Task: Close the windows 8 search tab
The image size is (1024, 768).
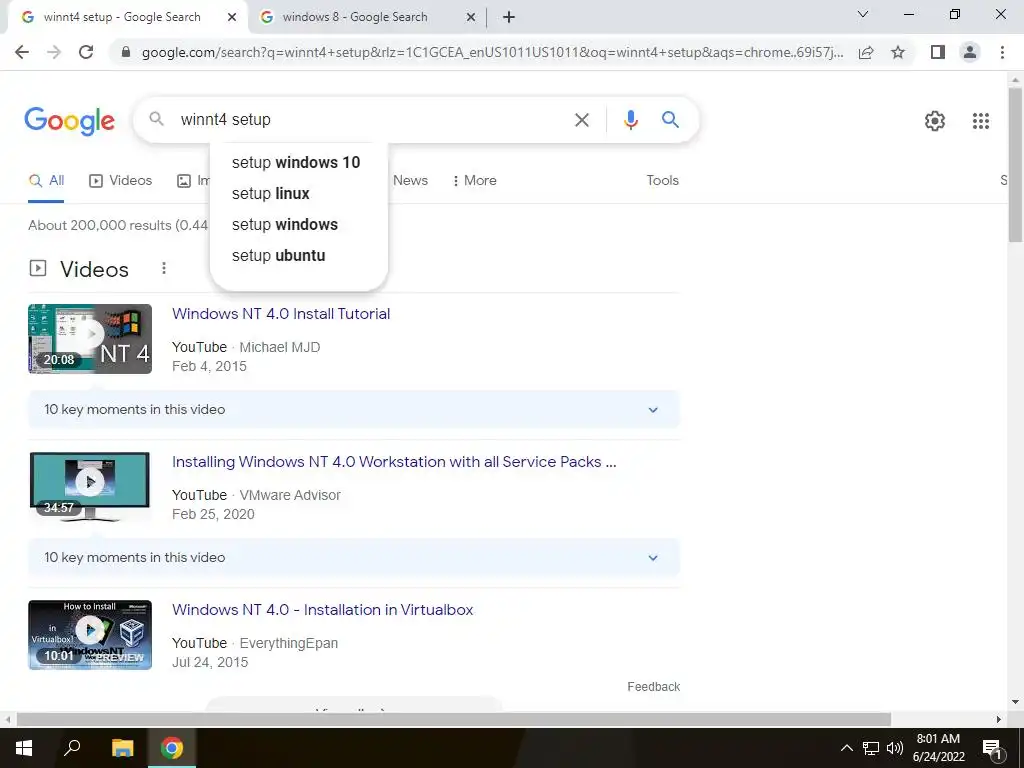Action: point(471,17)
